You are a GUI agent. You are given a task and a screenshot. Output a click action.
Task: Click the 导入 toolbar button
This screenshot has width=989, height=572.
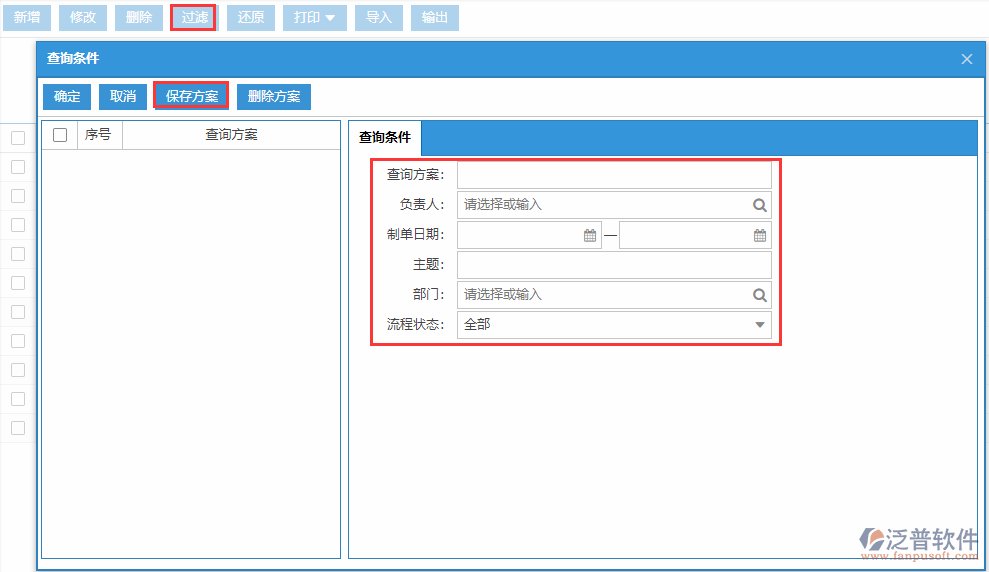coord(378,18)
